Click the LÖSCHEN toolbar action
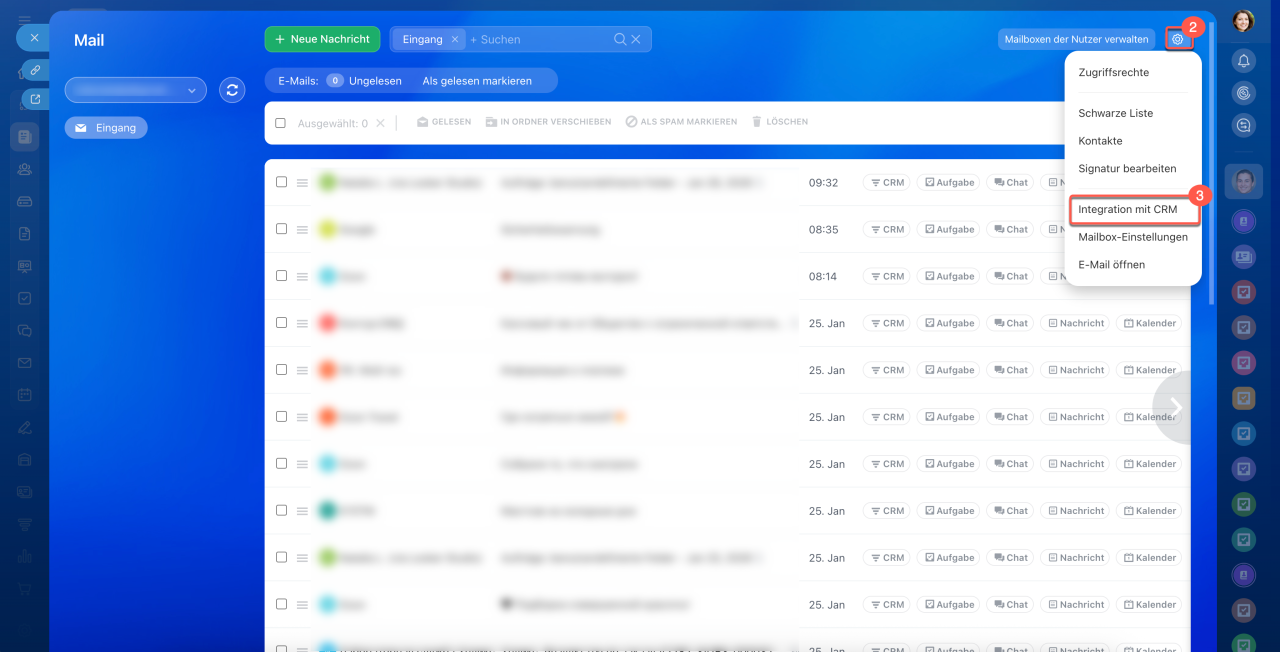The height and width of the screenshot is (652, 1280). point(780,122)
